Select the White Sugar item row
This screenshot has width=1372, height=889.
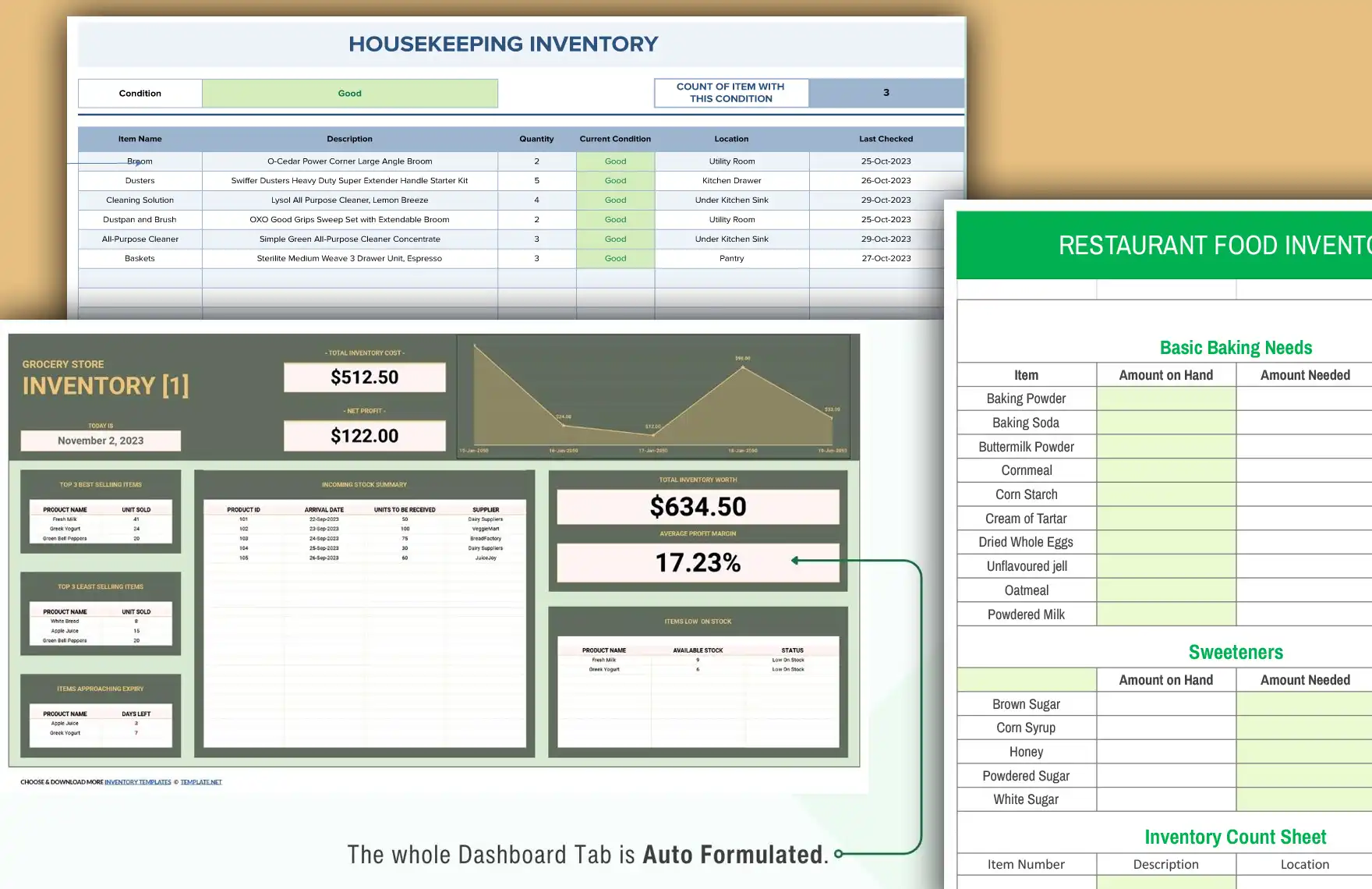click(x=1025, y=799)
